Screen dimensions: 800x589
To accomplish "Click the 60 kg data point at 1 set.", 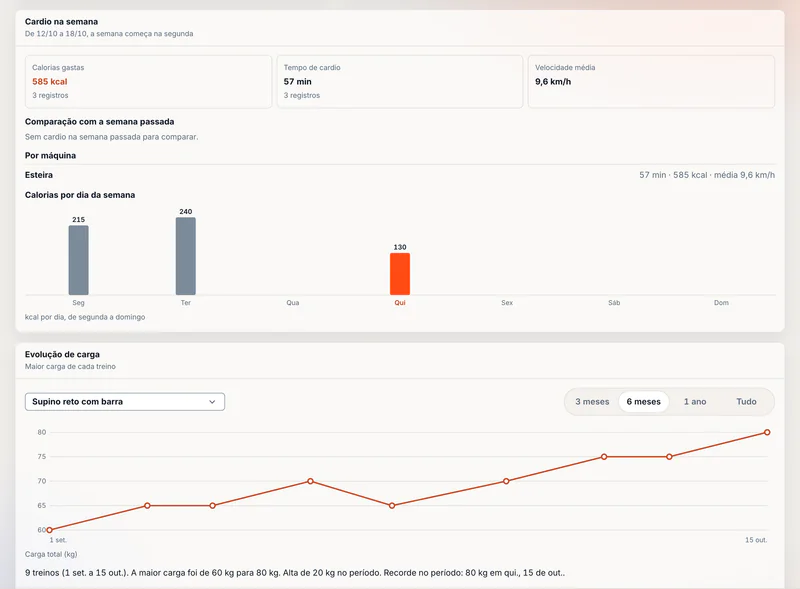I will click(x=49, y=530).
